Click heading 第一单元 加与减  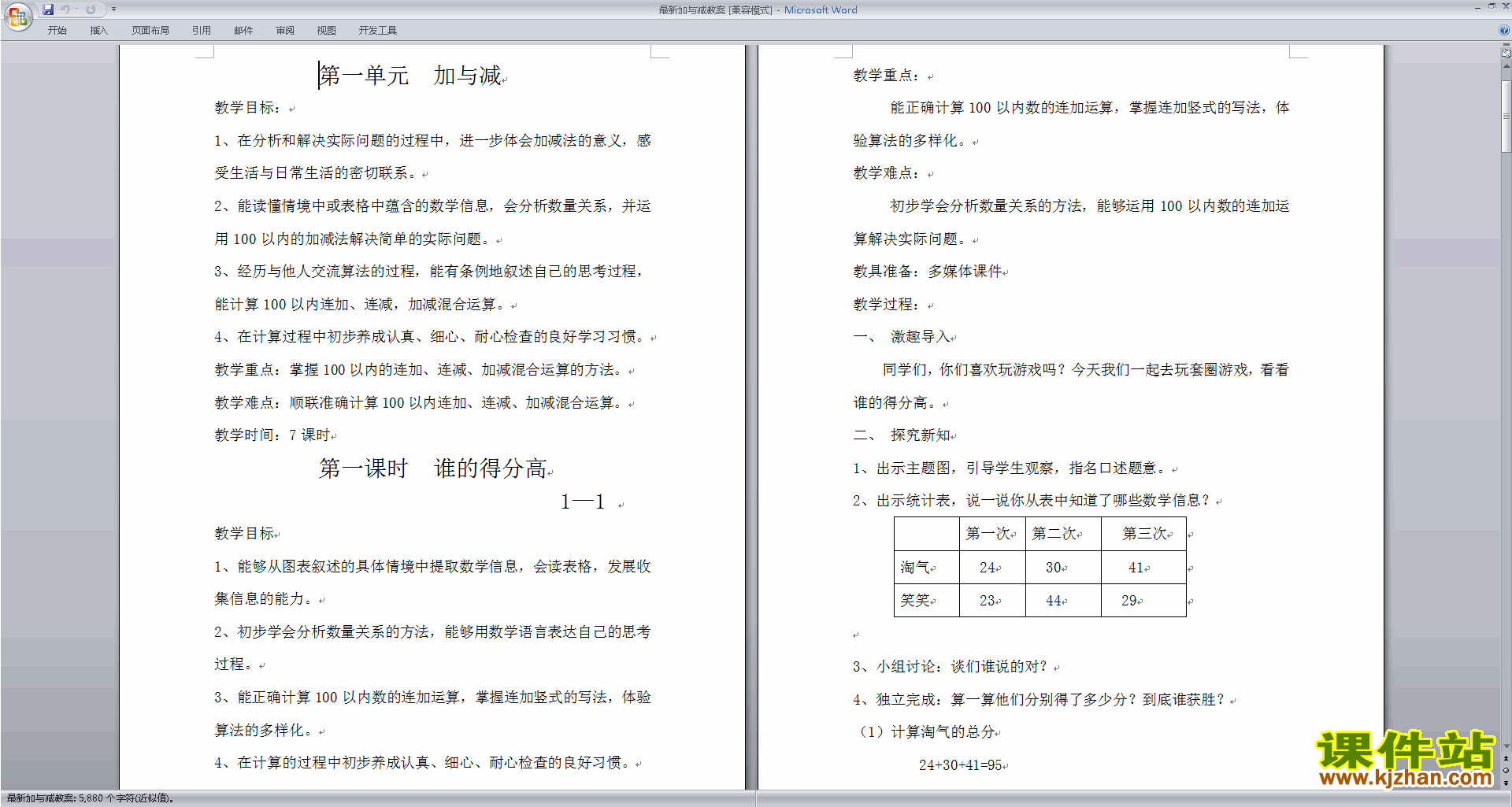click(410, 76)
